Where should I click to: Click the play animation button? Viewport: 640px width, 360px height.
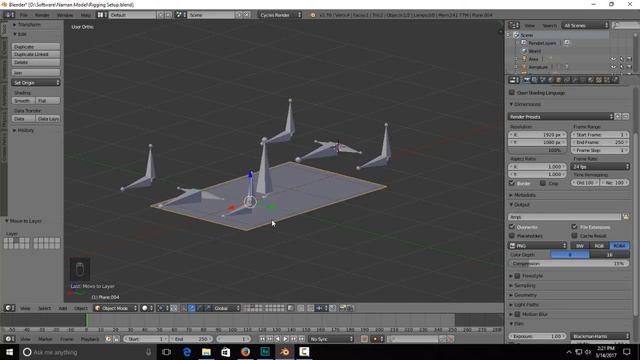pyautogui.click(x=285, y=339)
